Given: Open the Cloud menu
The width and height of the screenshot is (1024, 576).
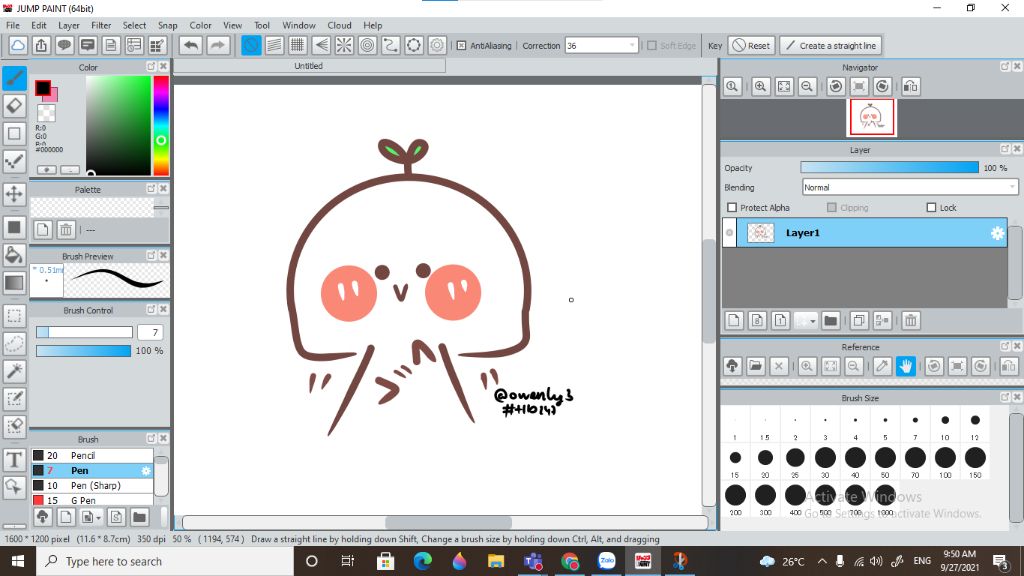Looking at the screenshot, I should click(340, 25).
